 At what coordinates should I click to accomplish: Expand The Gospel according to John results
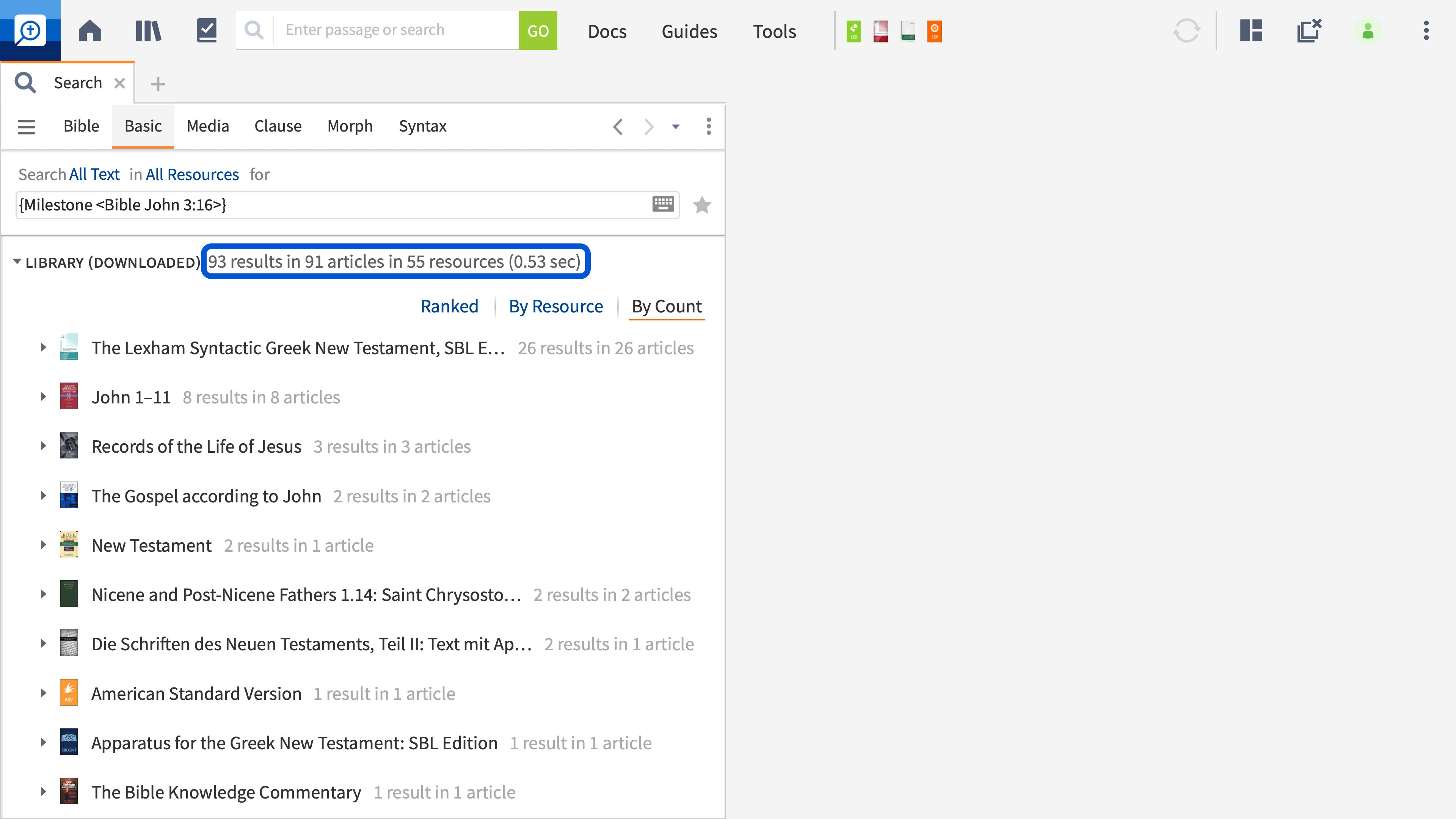(43, 496)
